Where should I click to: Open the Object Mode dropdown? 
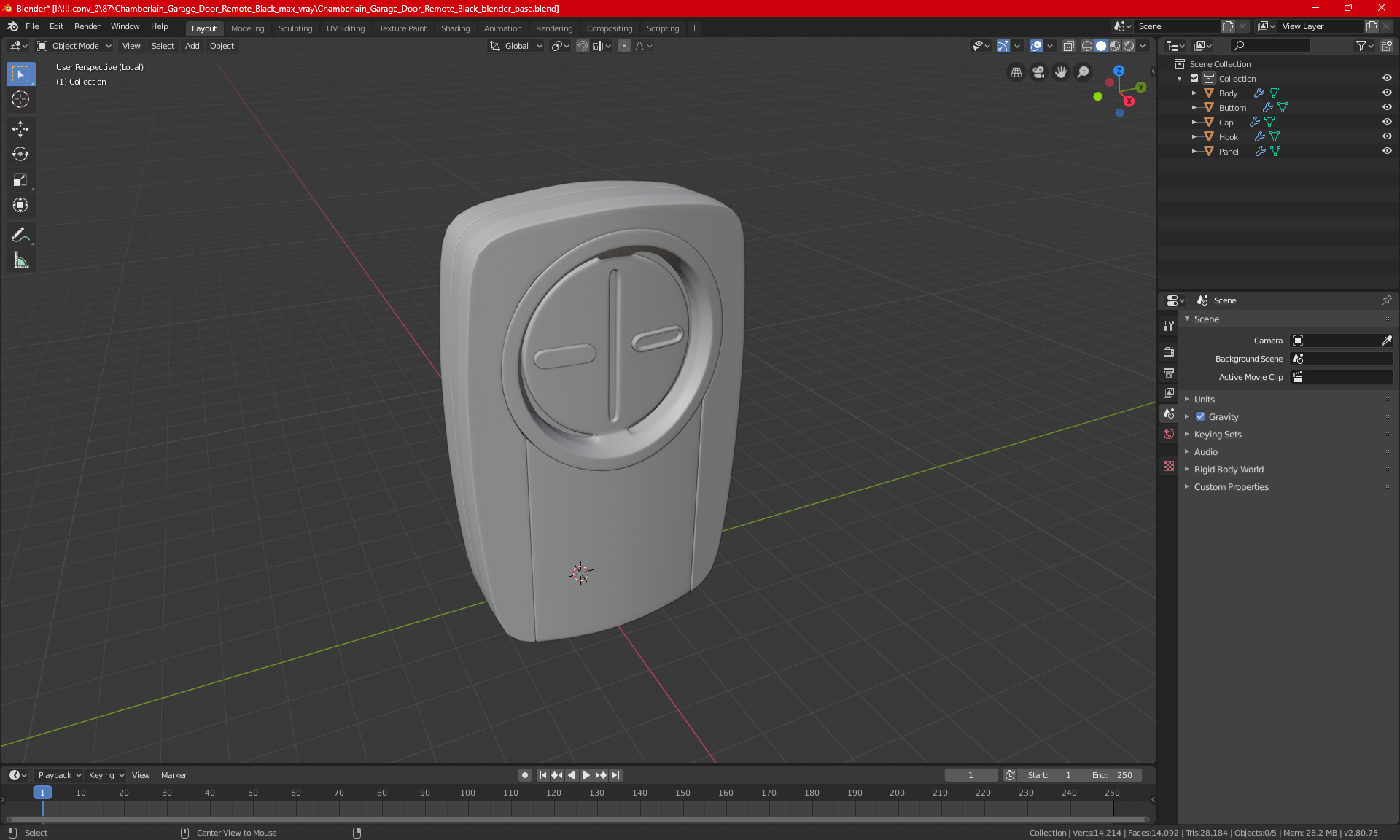click(74, 46)
